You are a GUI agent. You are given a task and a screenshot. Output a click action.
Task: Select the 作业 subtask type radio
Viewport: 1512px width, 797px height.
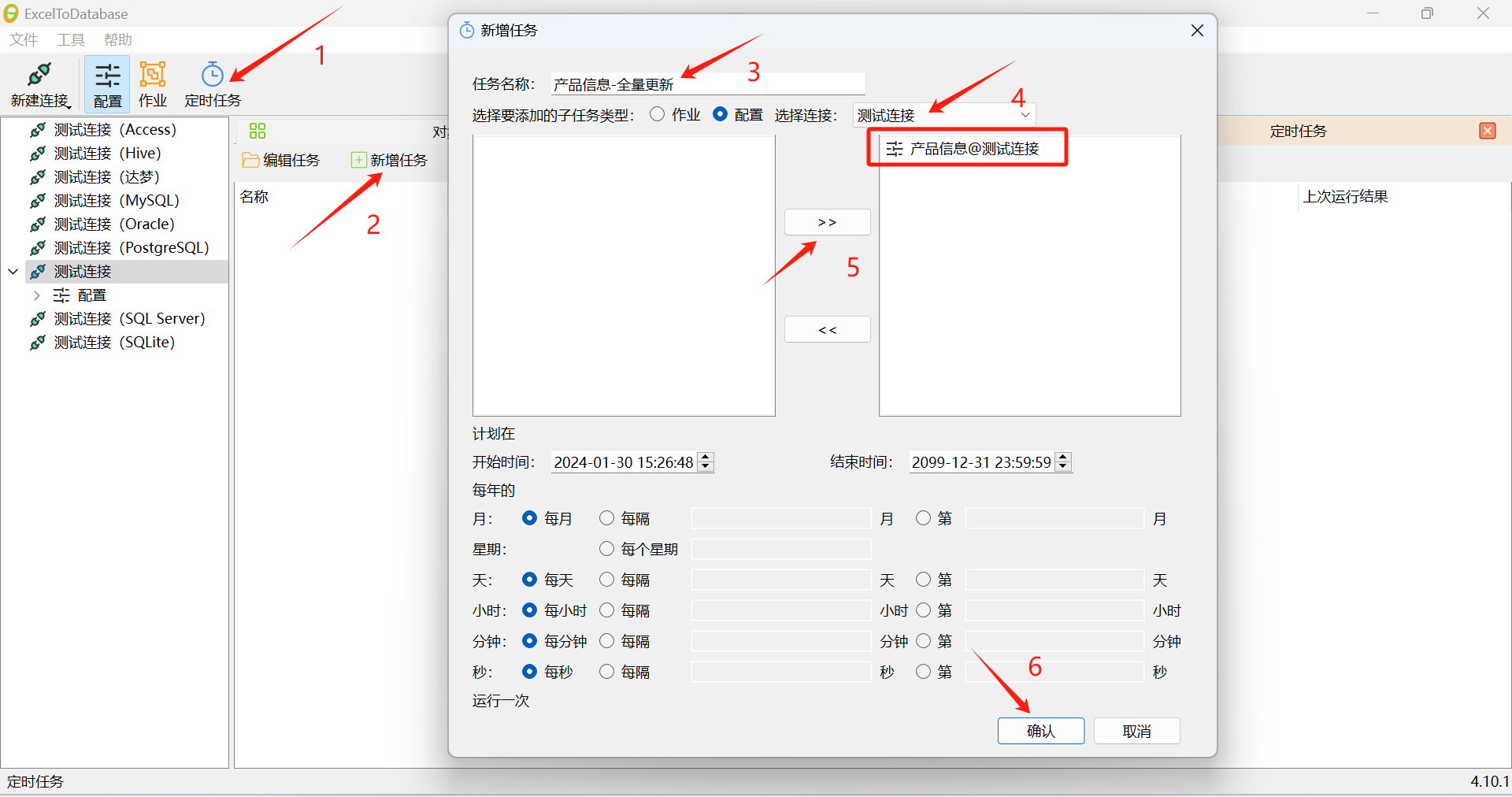click(x=657, y=114)
